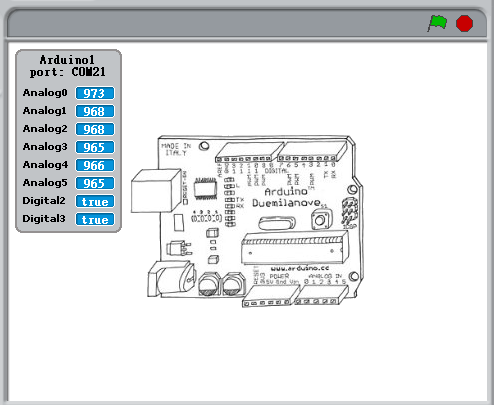Select the Analog1 reading 968
The height and width of the screenshot is (405, 494).
95,111
